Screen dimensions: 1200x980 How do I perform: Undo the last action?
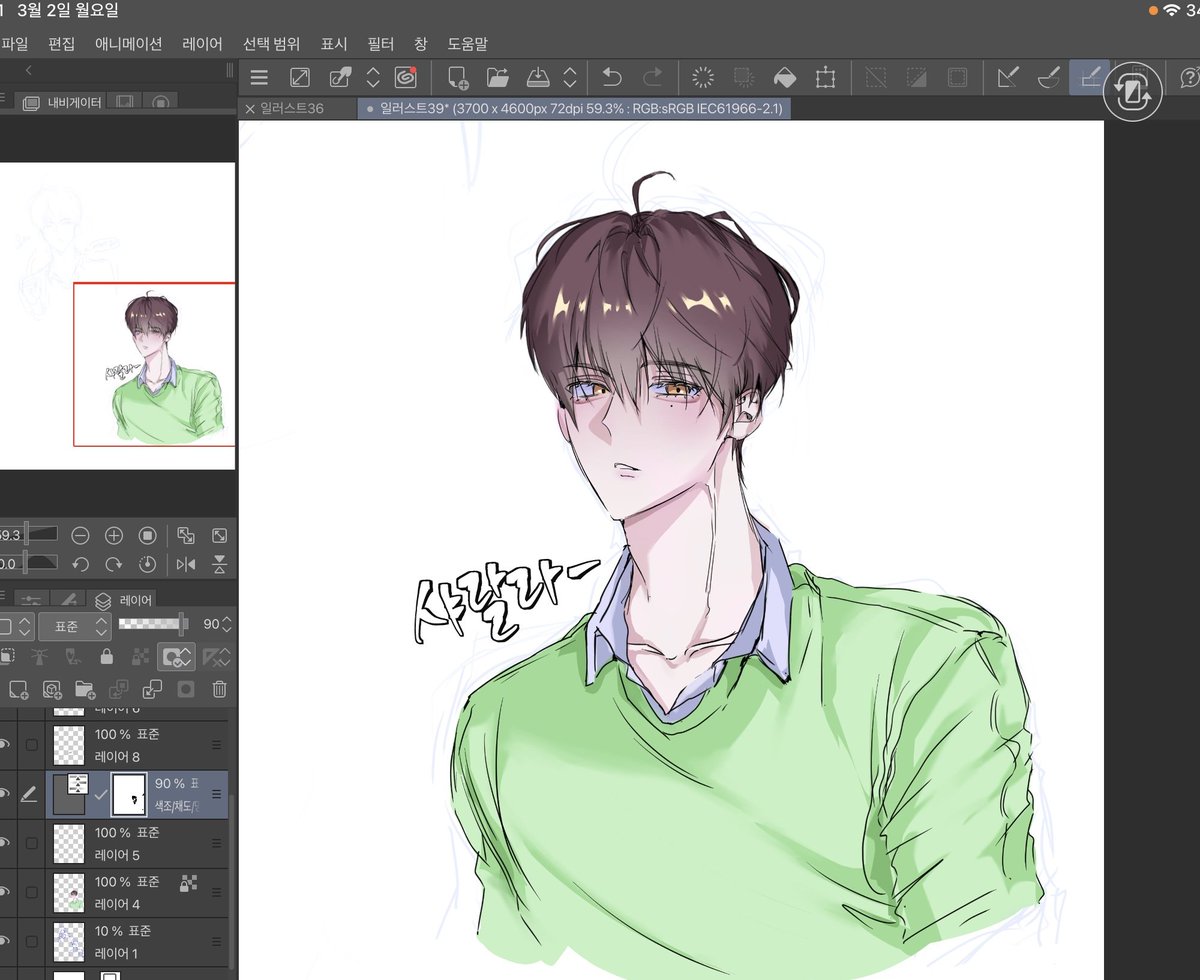tap(612, 78)
